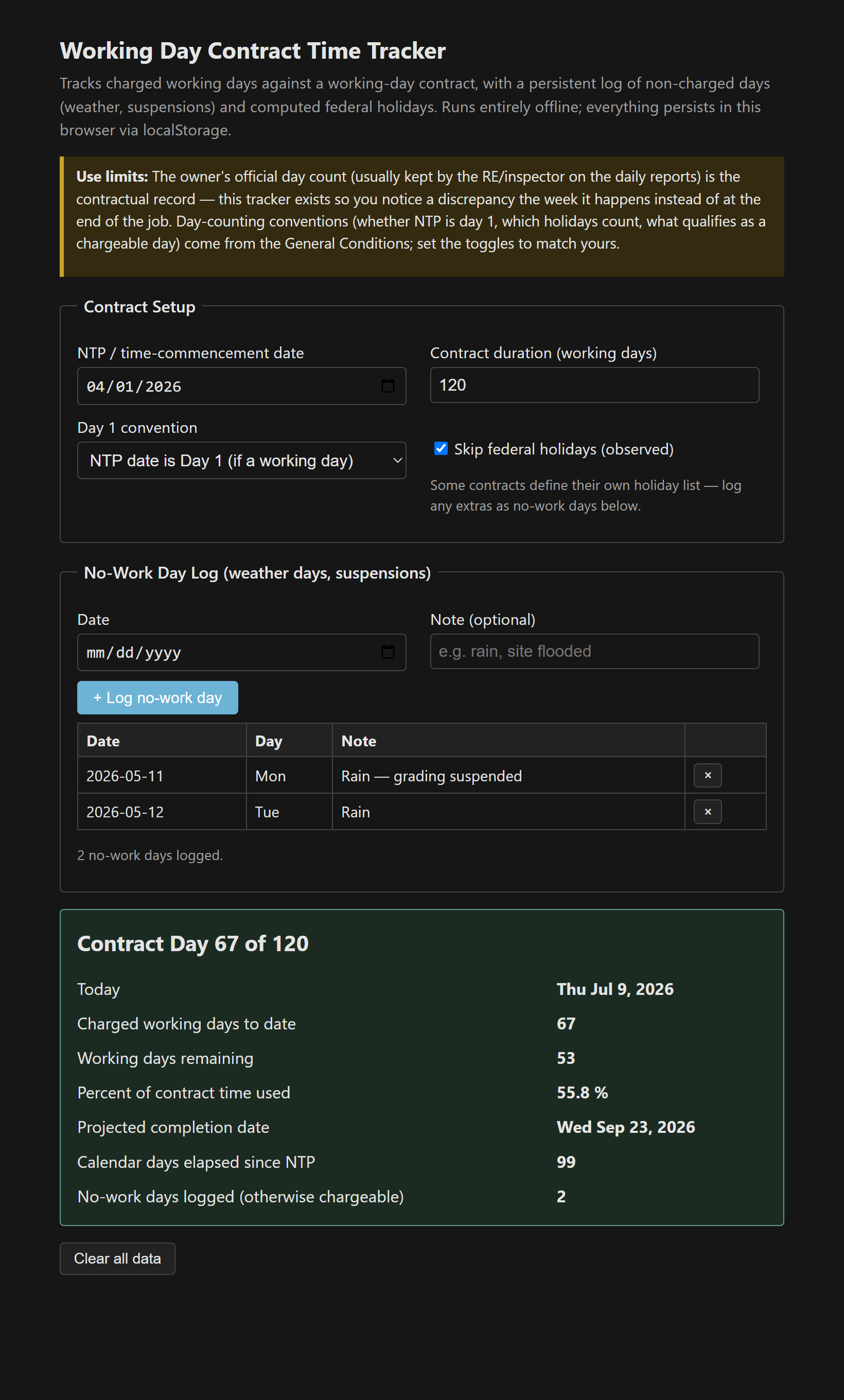The image size is (844, 1400).
Task: Click the '55.8 %' value
Action: tap(582, 1093)
